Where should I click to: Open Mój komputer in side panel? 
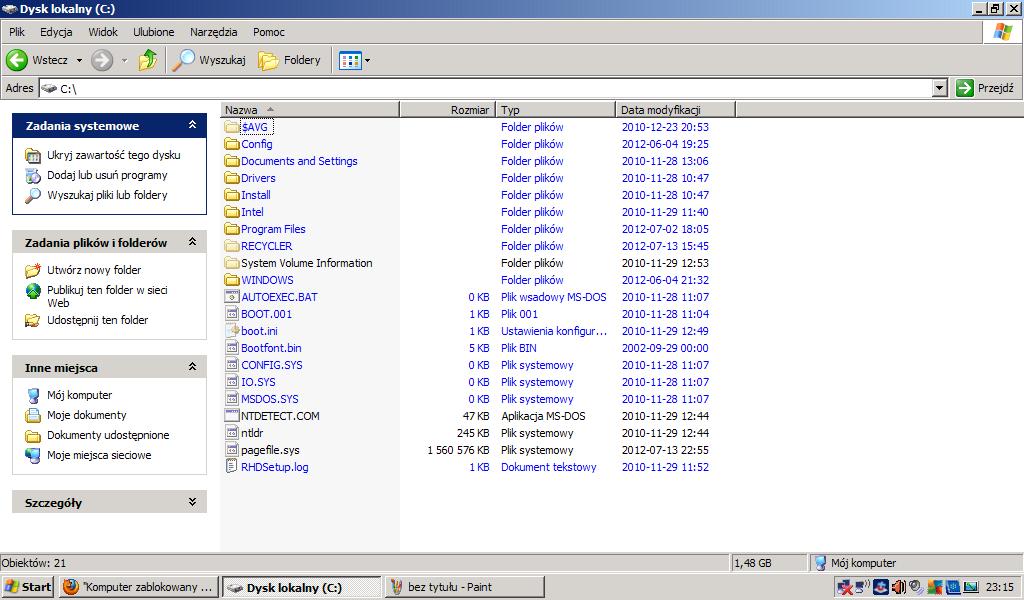point(79,395)
